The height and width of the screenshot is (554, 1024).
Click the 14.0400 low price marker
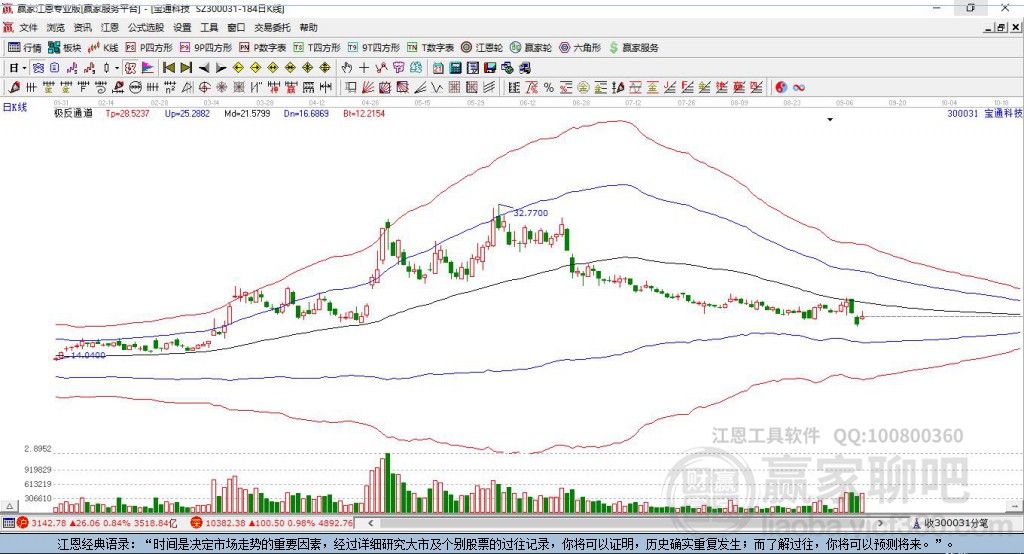[x=88, y=355]
